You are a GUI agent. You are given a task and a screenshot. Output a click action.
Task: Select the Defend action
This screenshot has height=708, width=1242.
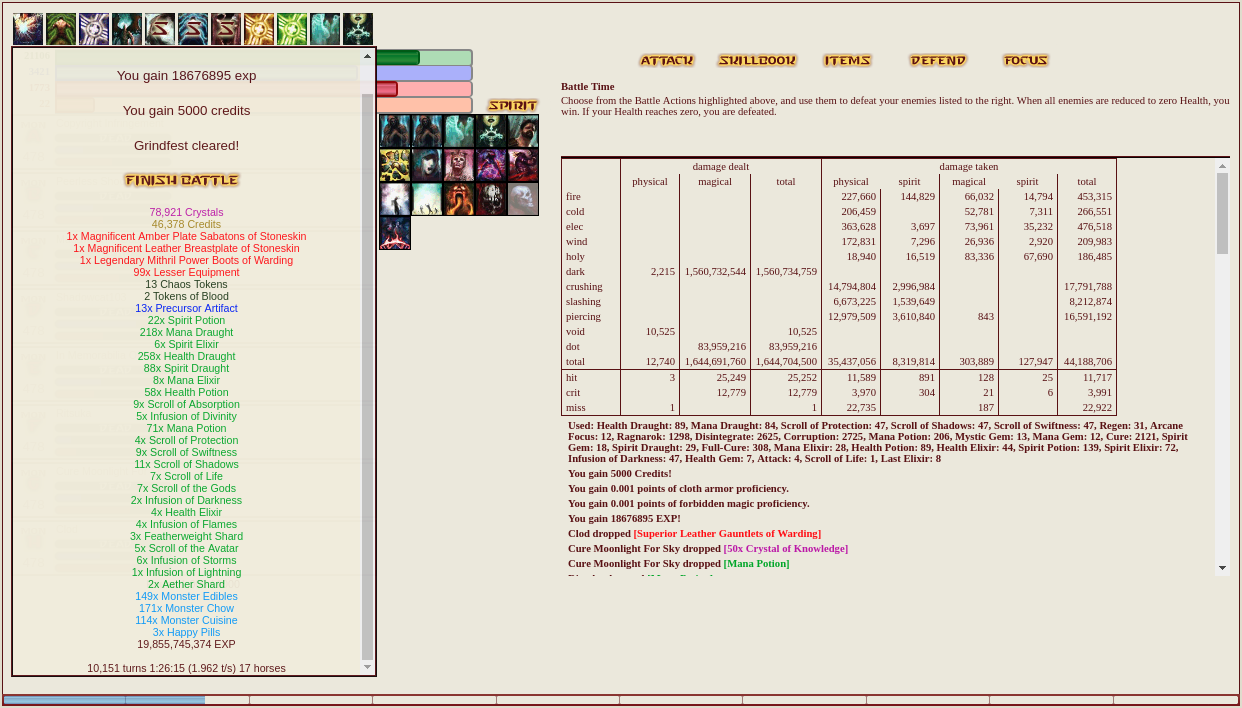tap(938, 61)
